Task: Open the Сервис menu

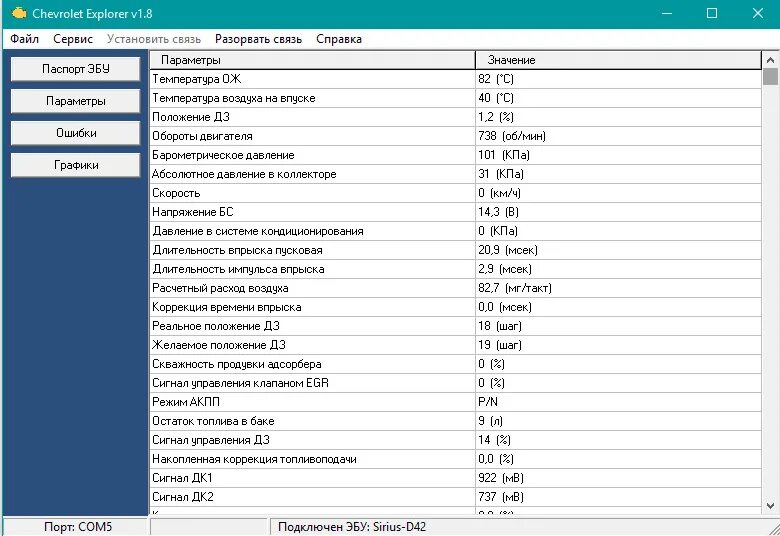Action: [73, 39]
